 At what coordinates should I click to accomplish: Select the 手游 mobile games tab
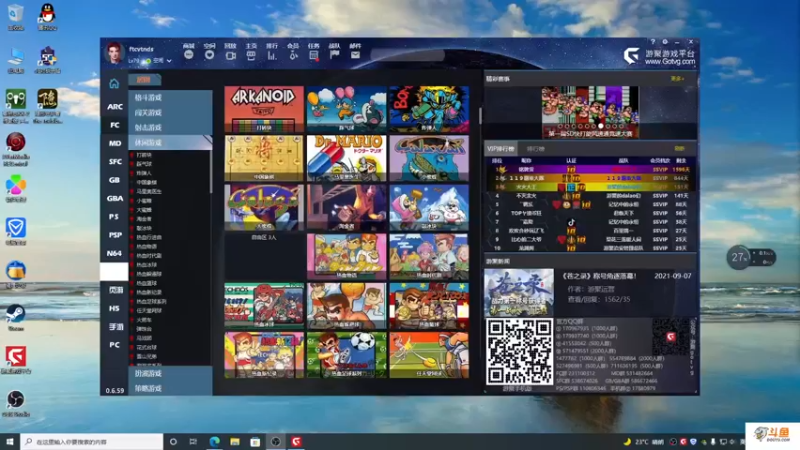click(x=114, y=327)
